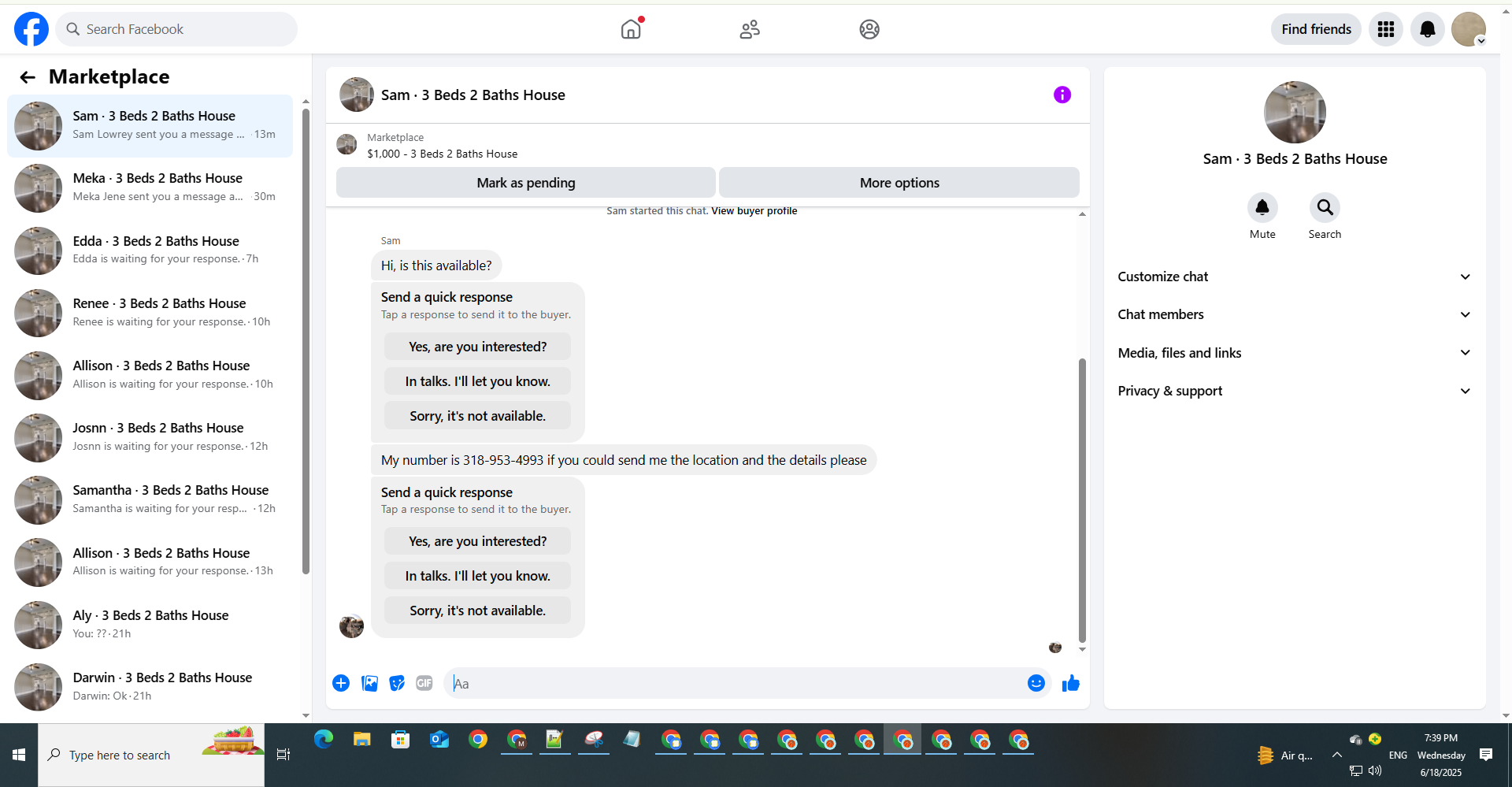Send first 'Sorry, it's not available.' response
Viewport: 1512px width, 787px height.
477,416
